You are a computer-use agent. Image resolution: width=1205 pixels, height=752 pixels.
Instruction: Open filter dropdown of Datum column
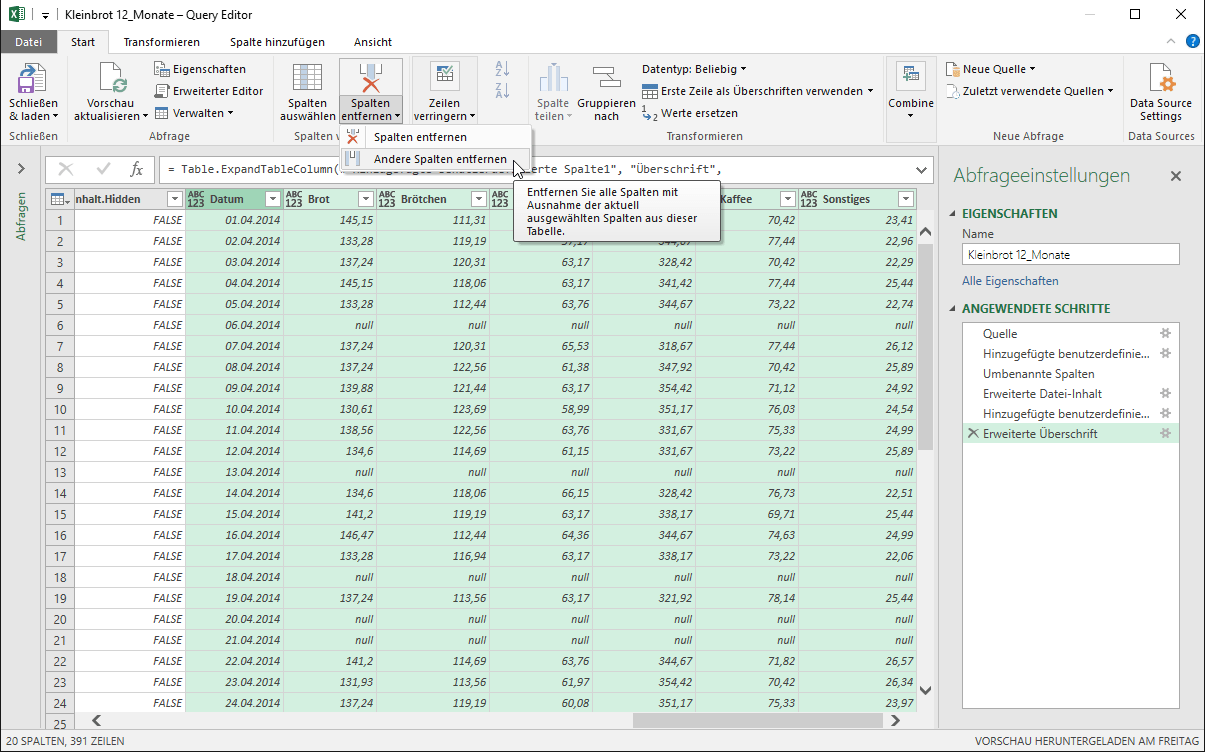pyautogui.click(x=272, y=199)
